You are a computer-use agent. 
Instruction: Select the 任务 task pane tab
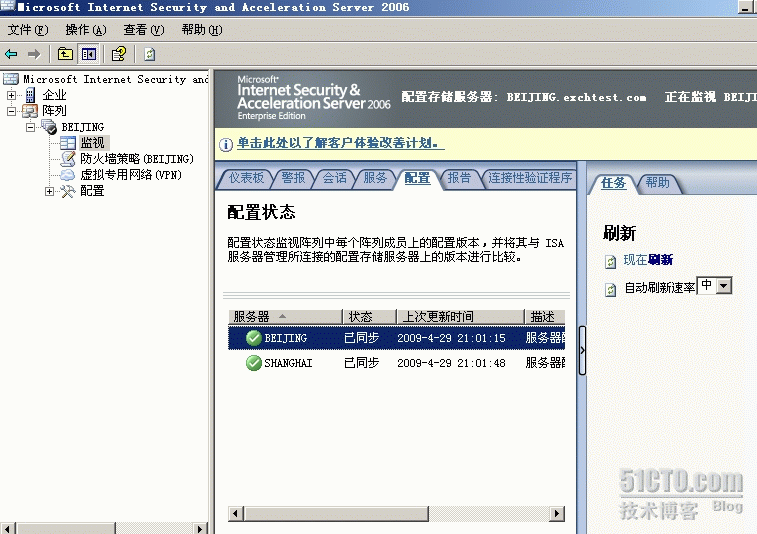tap(613, 183)
